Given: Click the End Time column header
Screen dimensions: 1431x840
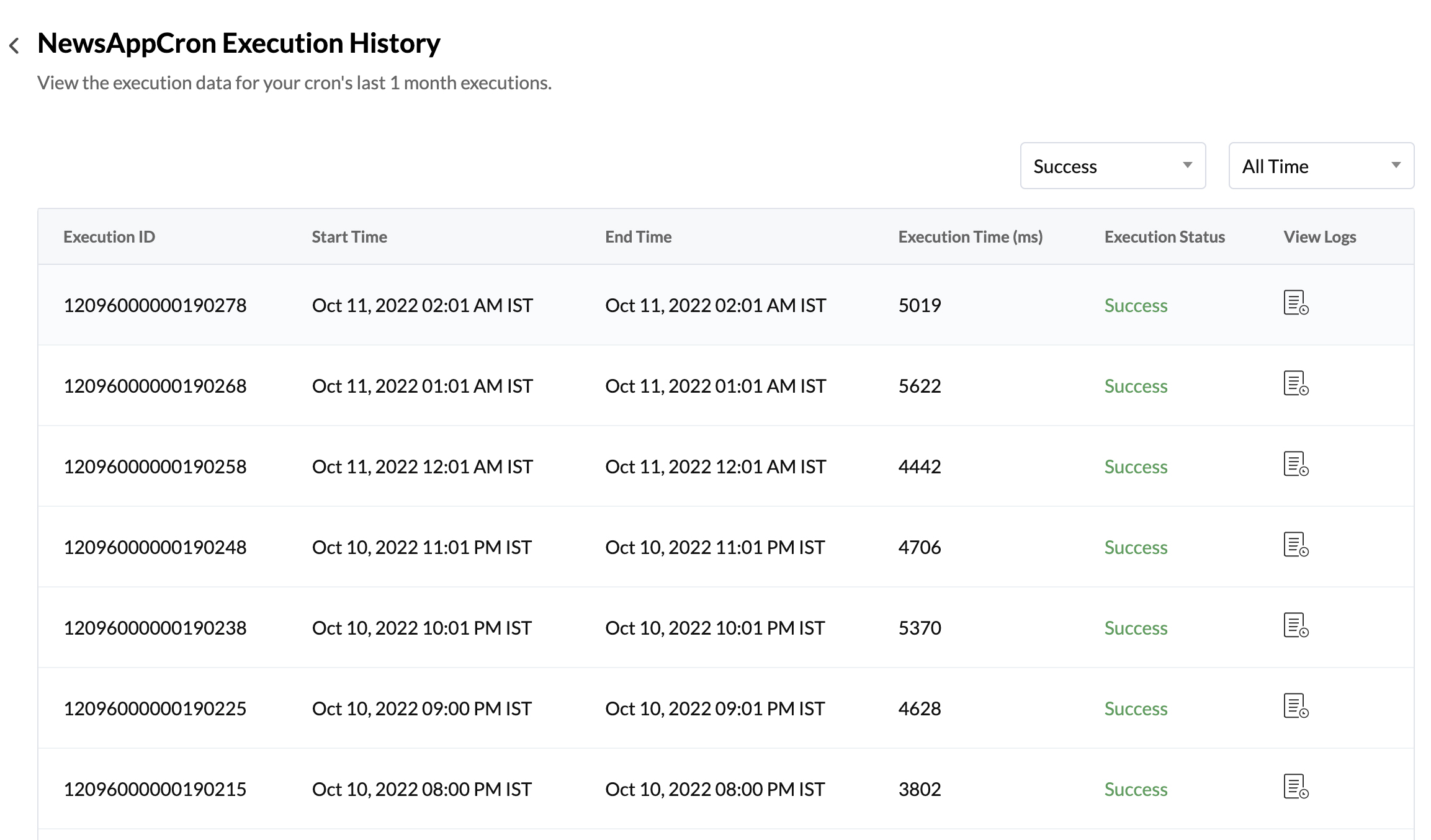Looking at the screenshot, I should [x=638, y=236].
